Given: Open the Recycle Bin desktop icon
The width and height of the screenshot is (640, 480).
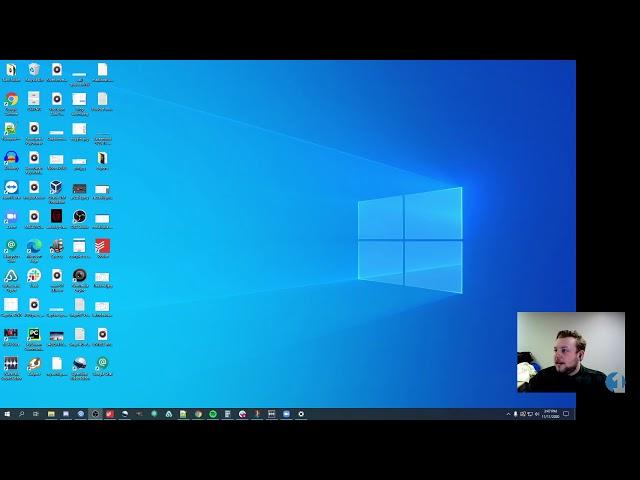Looking at the screenshot, I should tap(34, 70).
